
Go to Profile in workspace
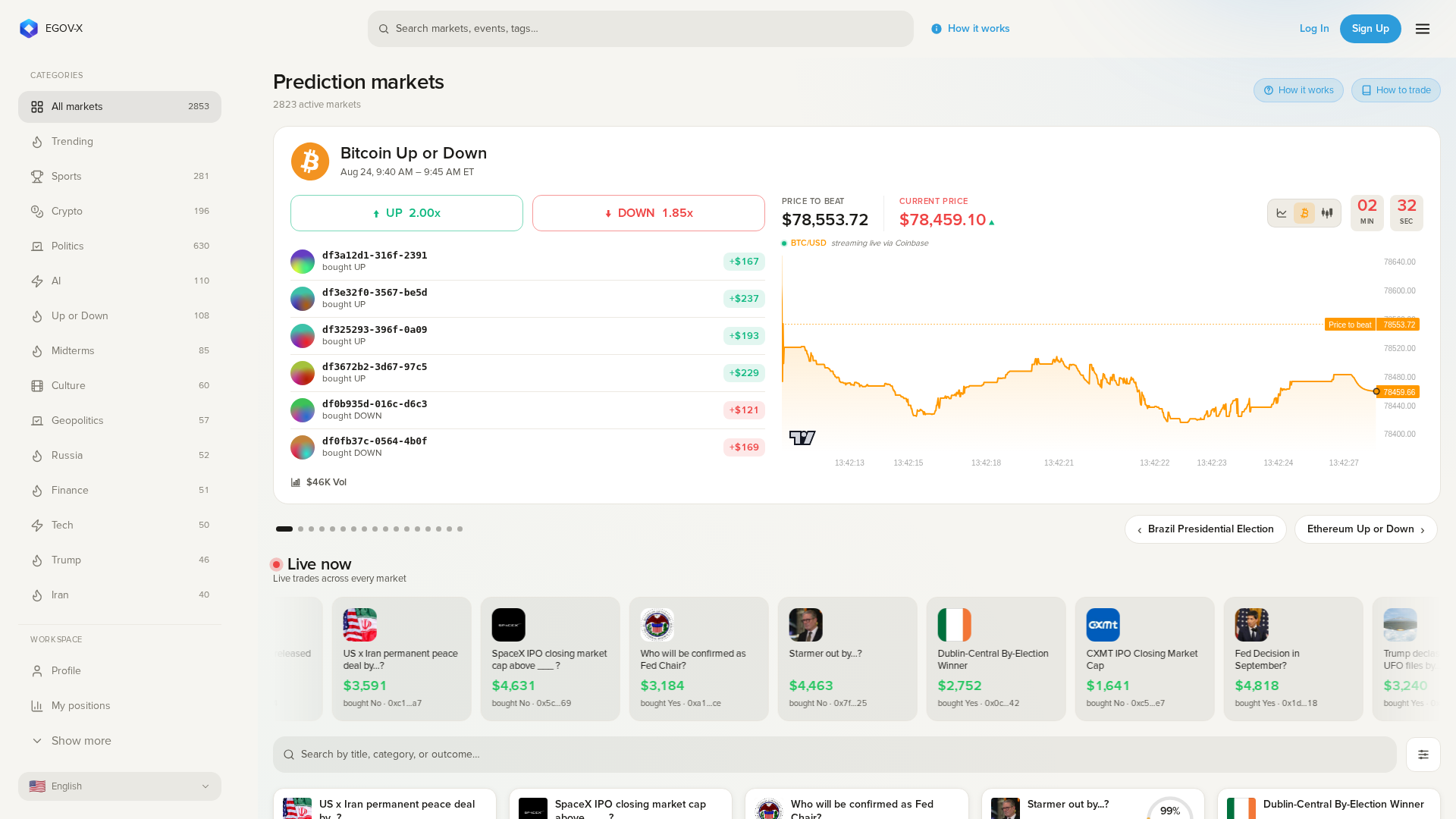coord(120,671)
